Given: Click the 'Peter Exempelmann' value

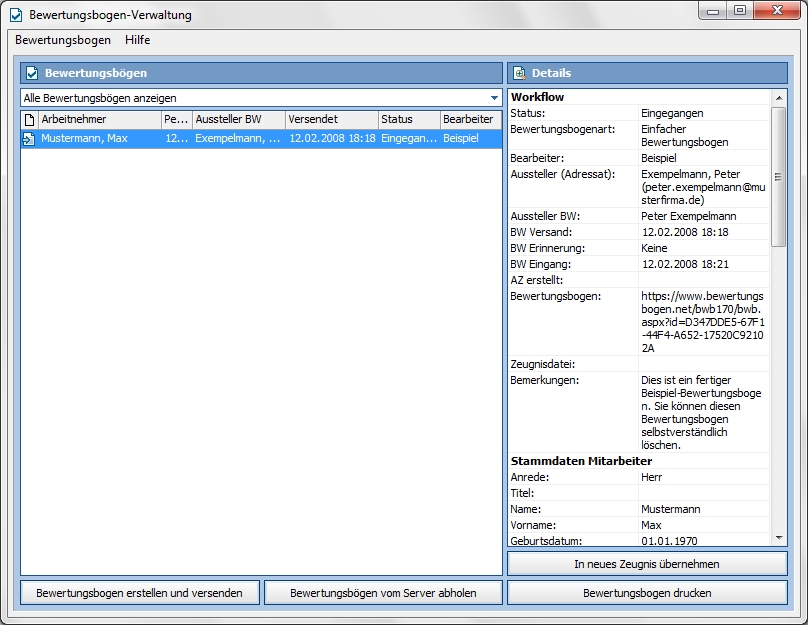Looking at the screenshot, I should tap(688, 216).
